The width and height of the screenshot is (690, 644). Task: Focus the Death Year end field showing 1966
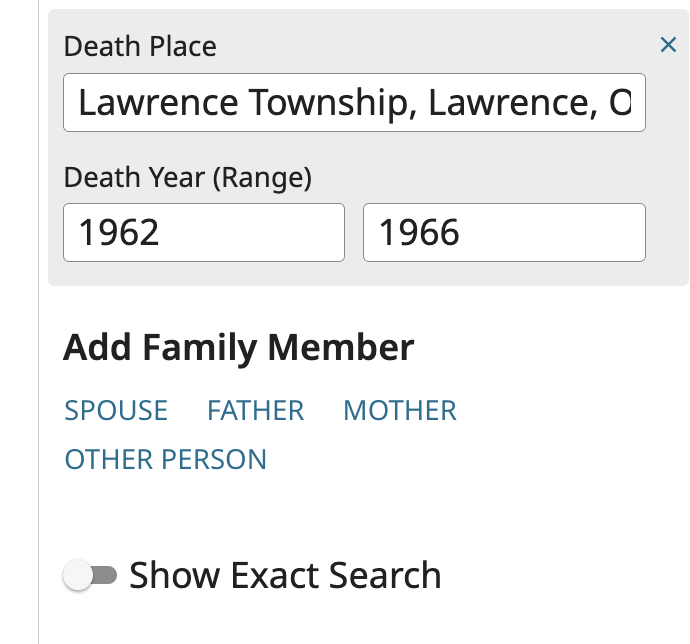(504, 233)
